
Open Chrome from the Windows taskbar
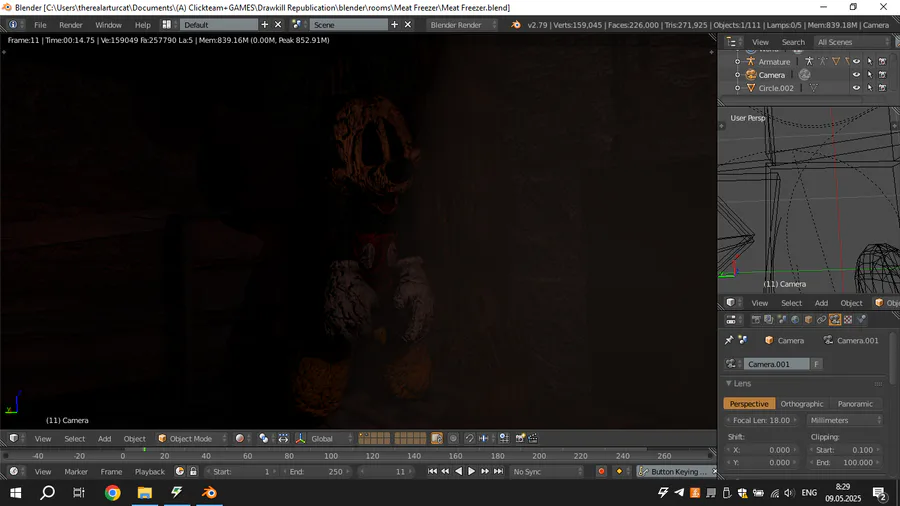point(112,493)
